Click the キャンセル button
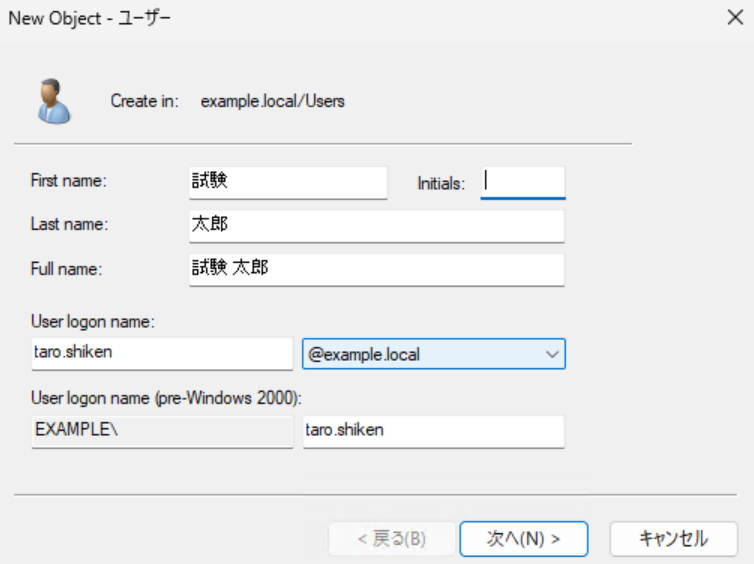 point(673,538)
